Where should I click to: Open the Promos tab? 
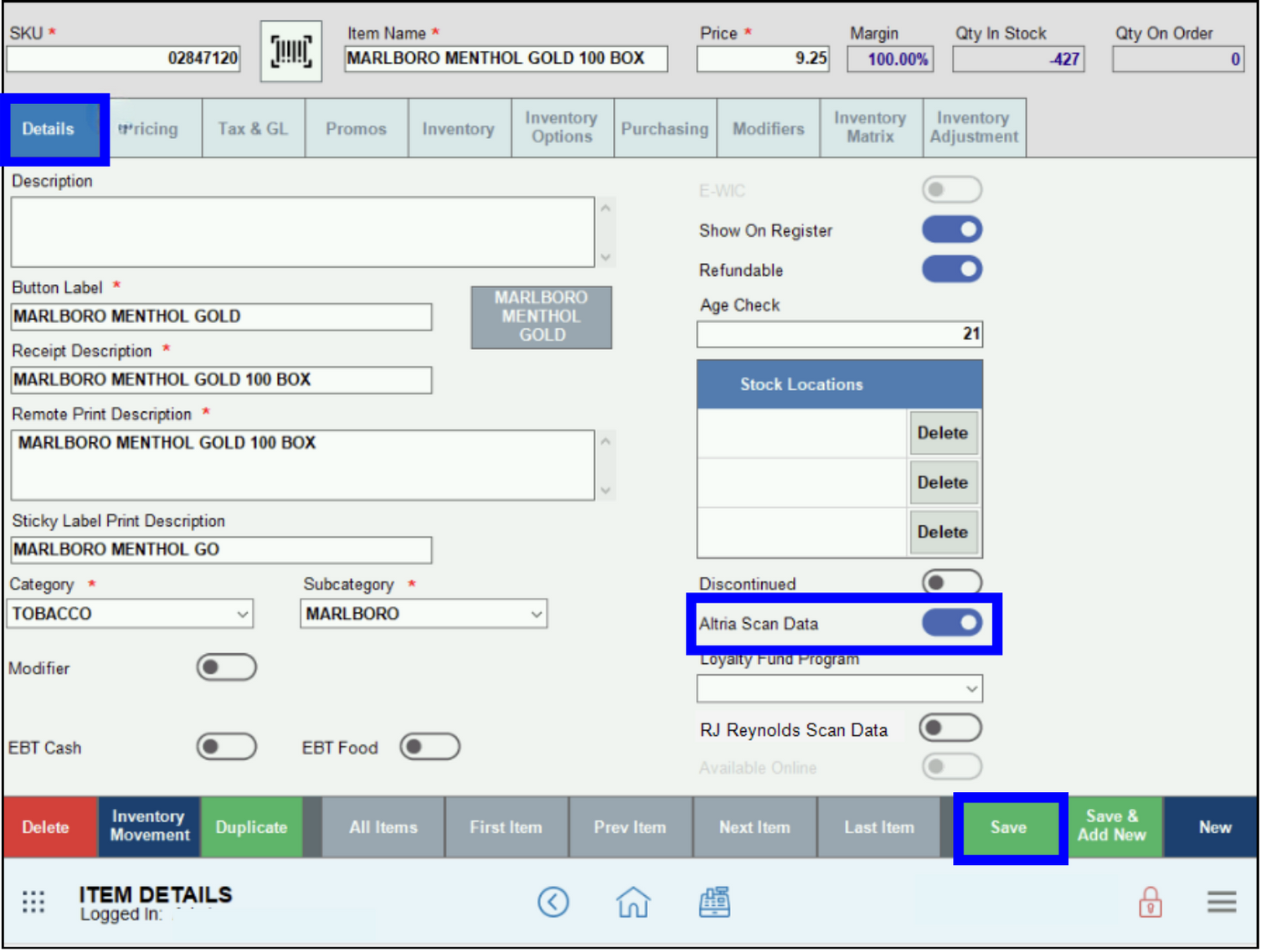pos(356,129)
